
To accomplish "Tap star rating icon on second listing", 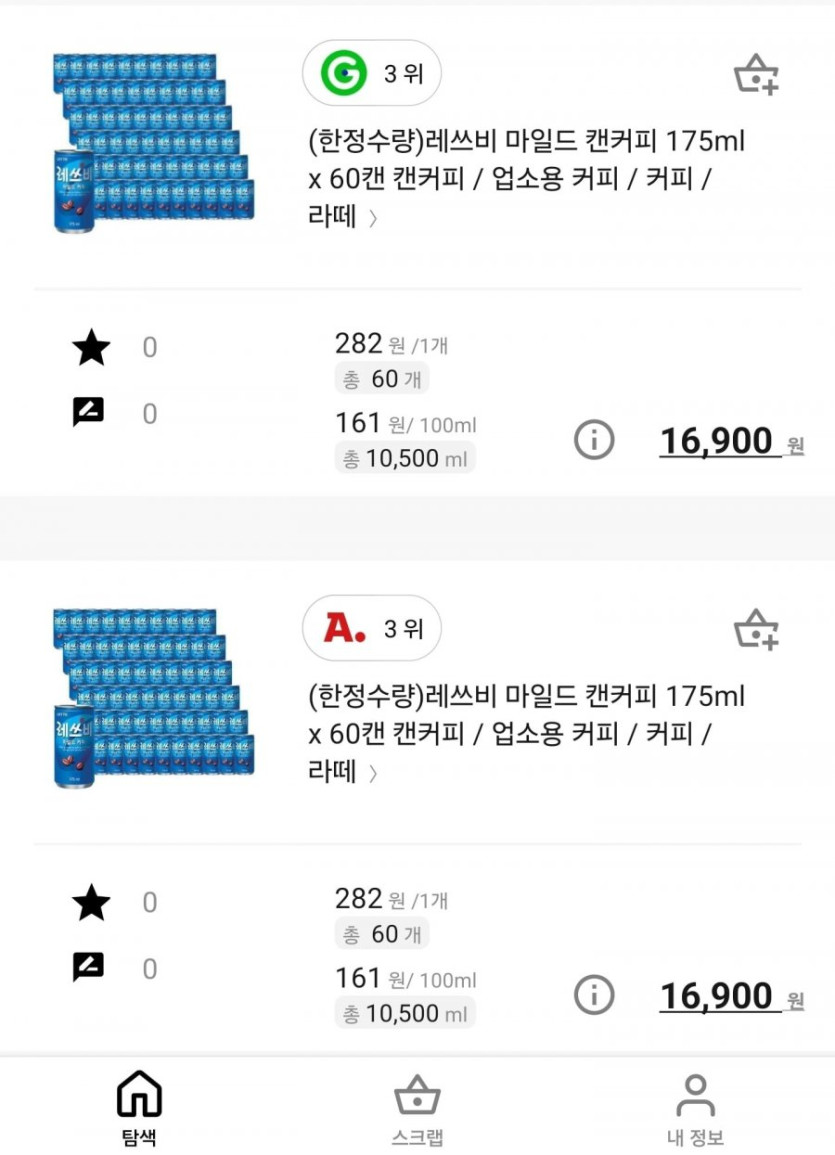I will pyautogui.click(x=91, y=903).
